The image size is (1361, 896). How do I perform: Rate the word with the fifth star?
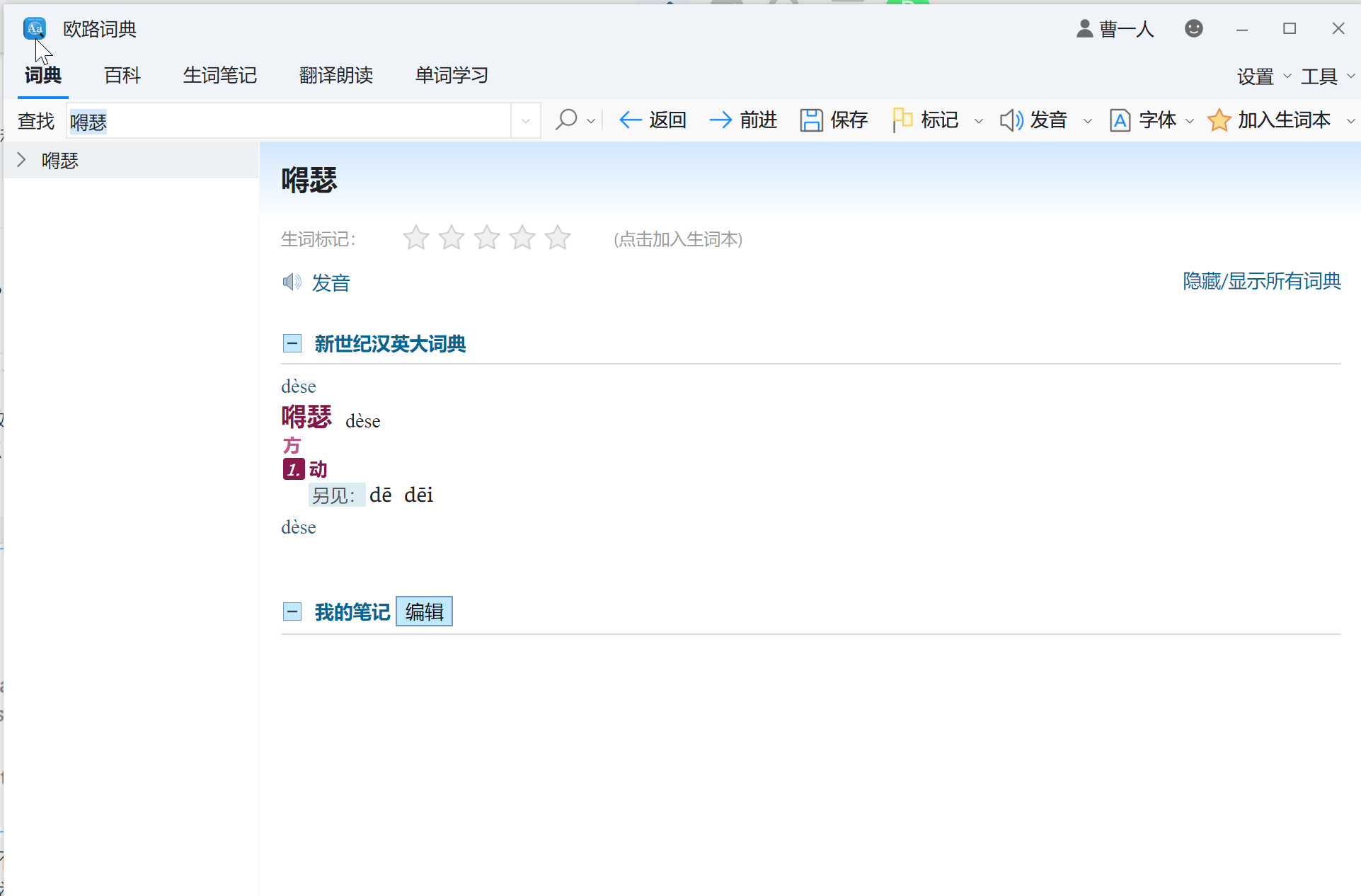[558, 239]
